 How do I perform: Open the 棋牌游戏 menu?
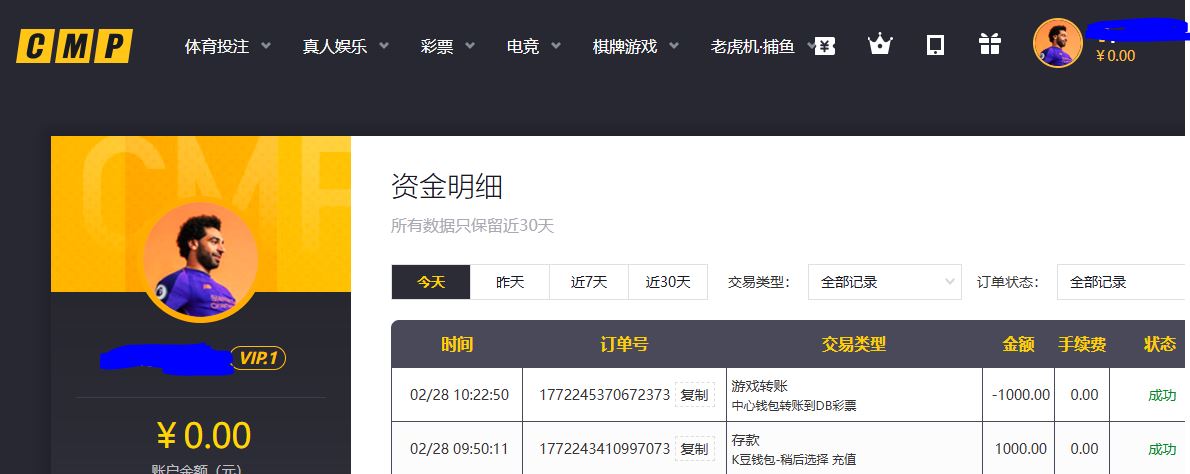[635, 46]
